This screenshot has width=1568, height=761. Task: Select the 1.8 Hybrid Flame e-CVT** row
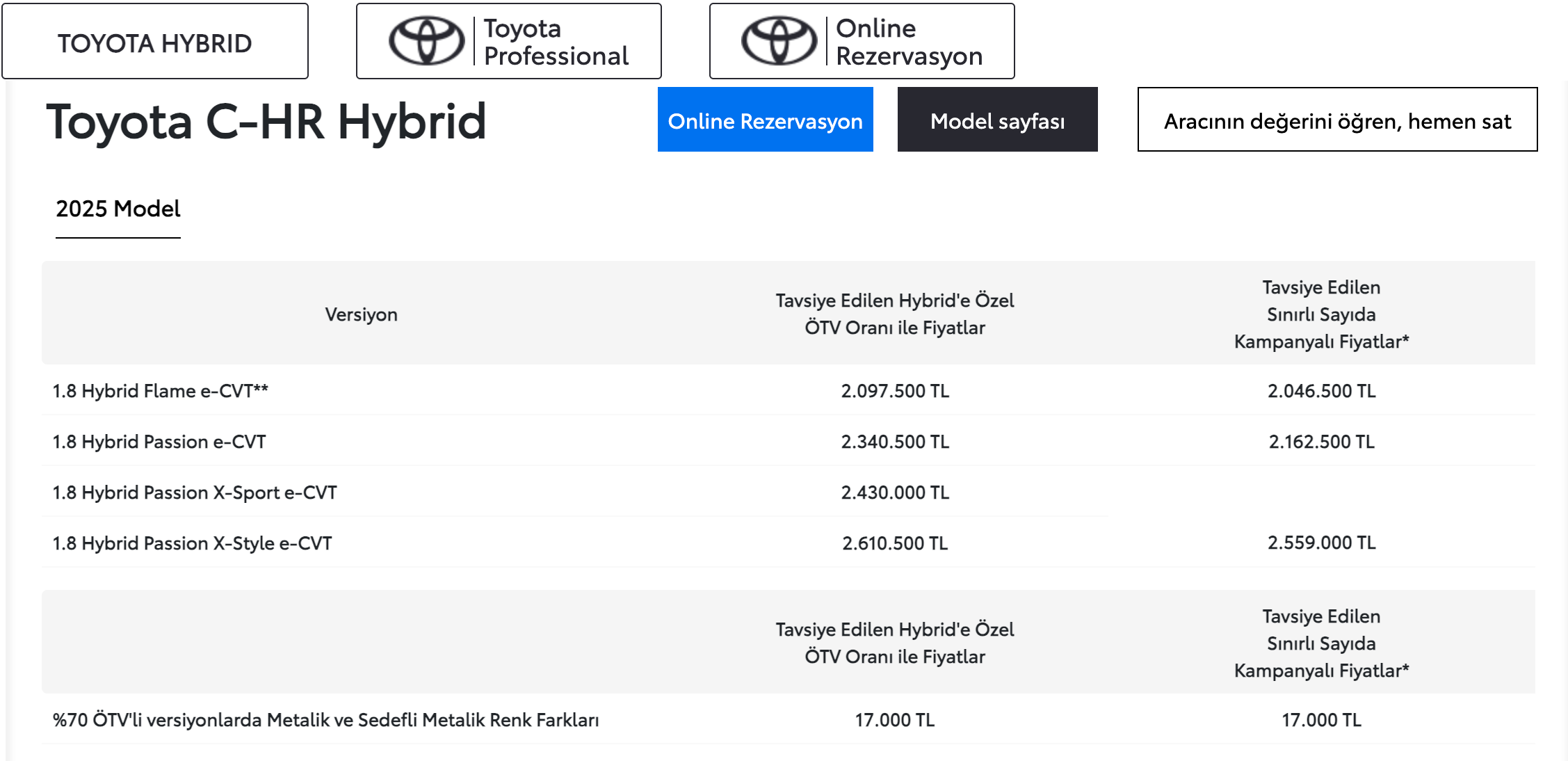click(789, 390)
